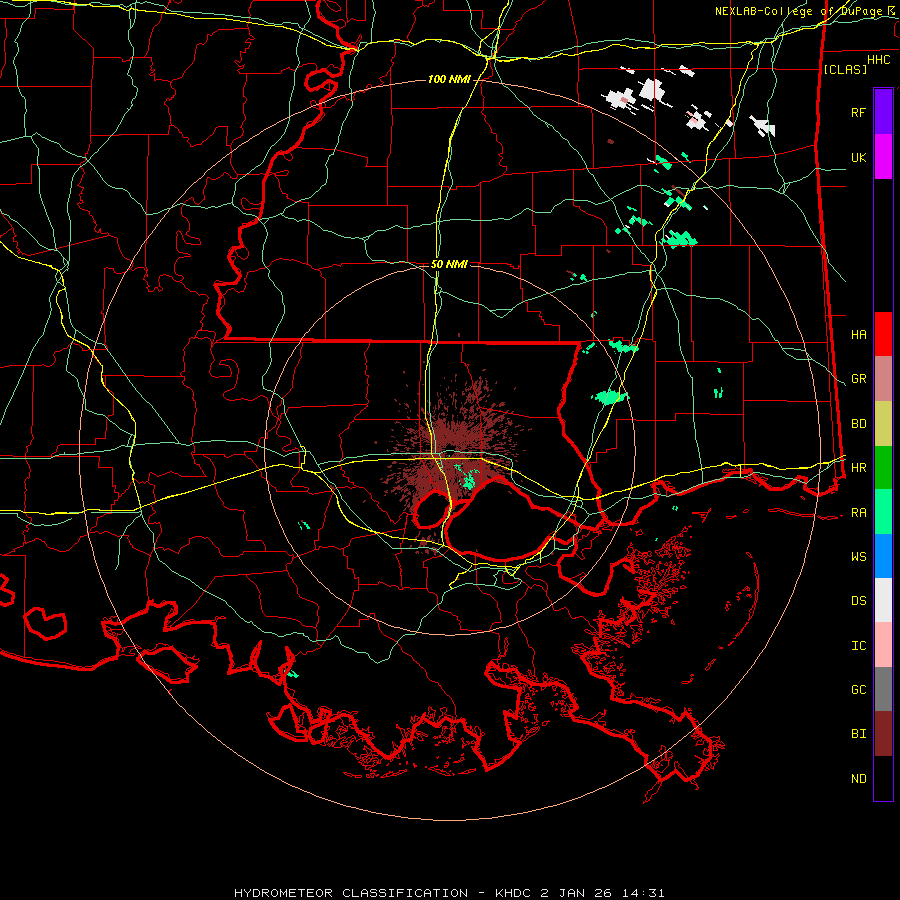Click the HR dark green legend color
900x900 pixels.
[x=883, y=468]
